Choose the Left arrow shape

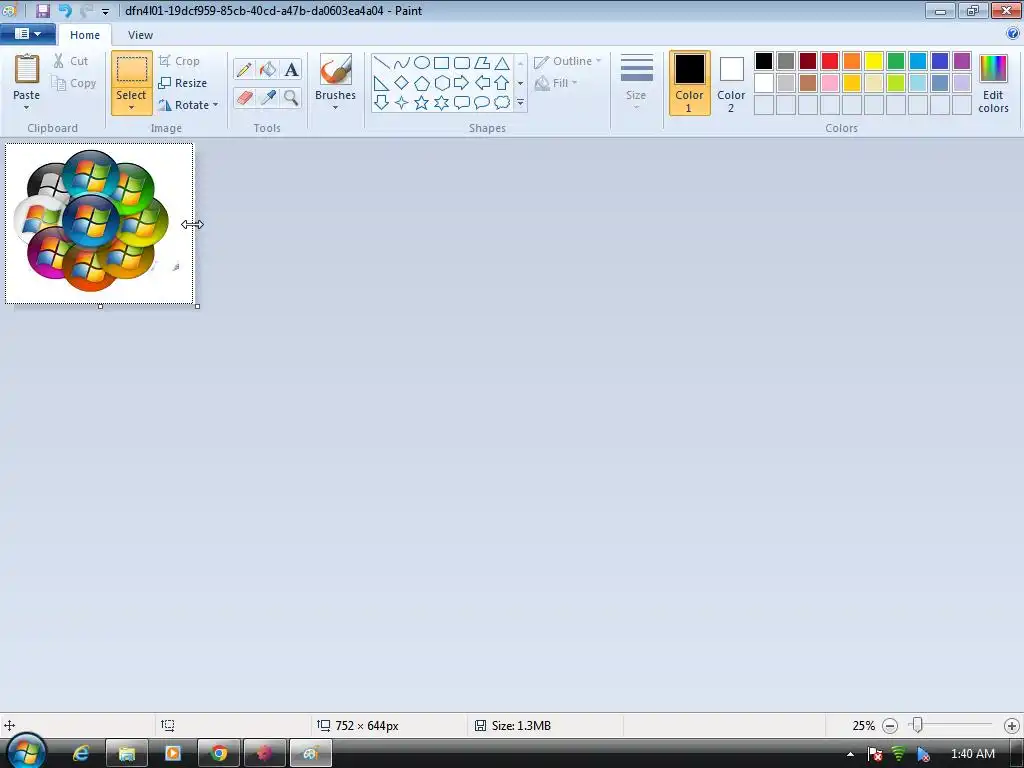[482, 83]
